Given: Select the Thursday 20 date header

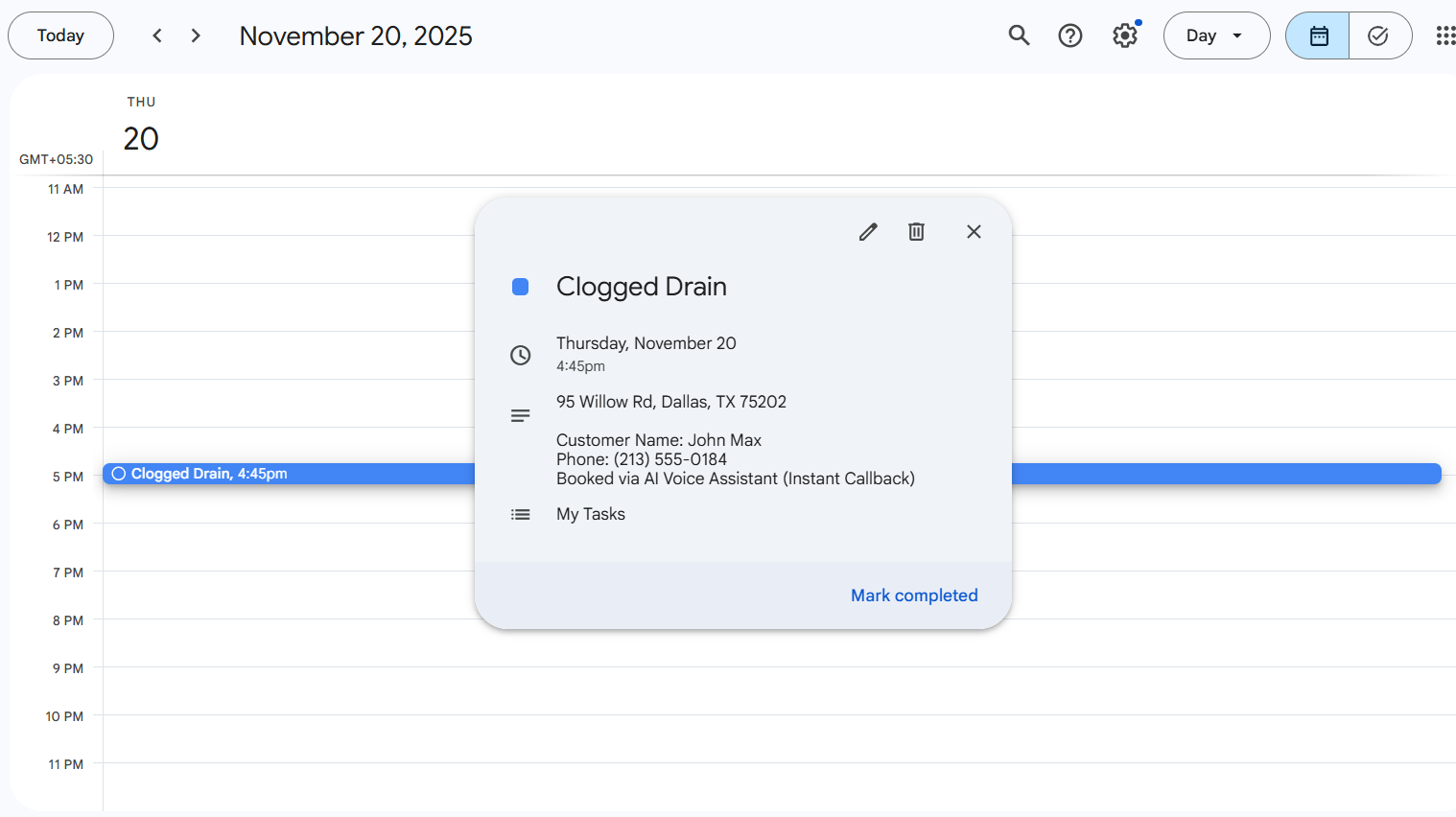Looking at the screenshot, I should (x=141, y=138).
